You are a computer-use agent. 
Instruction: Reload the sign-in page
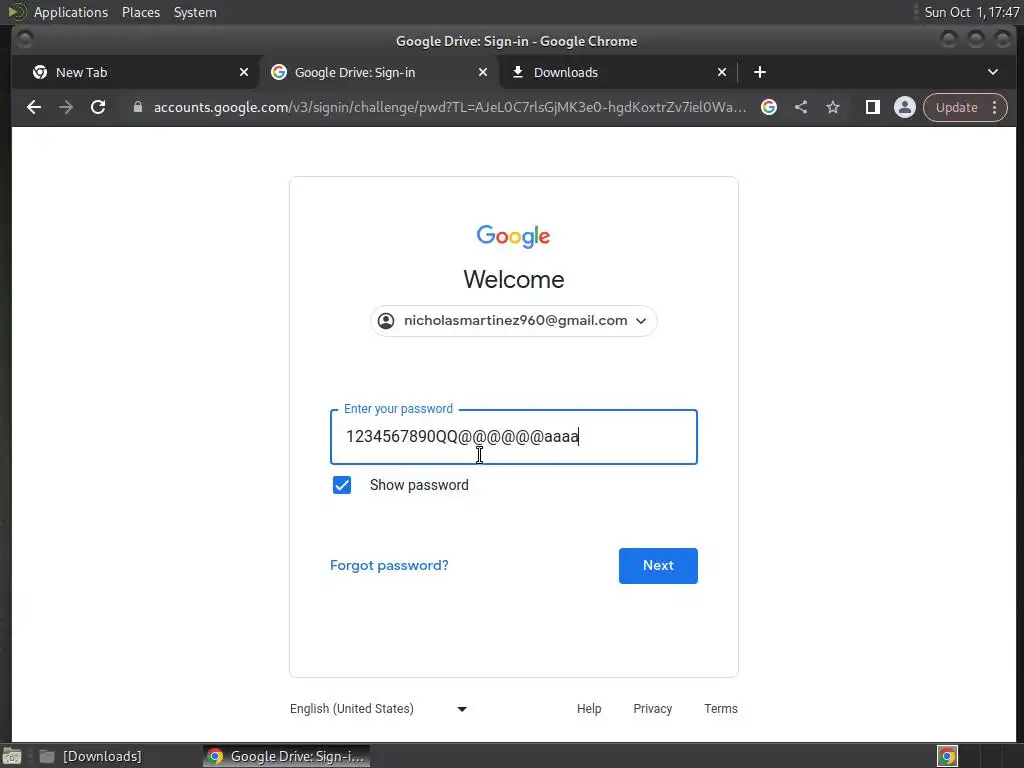[x=98, y=107]
